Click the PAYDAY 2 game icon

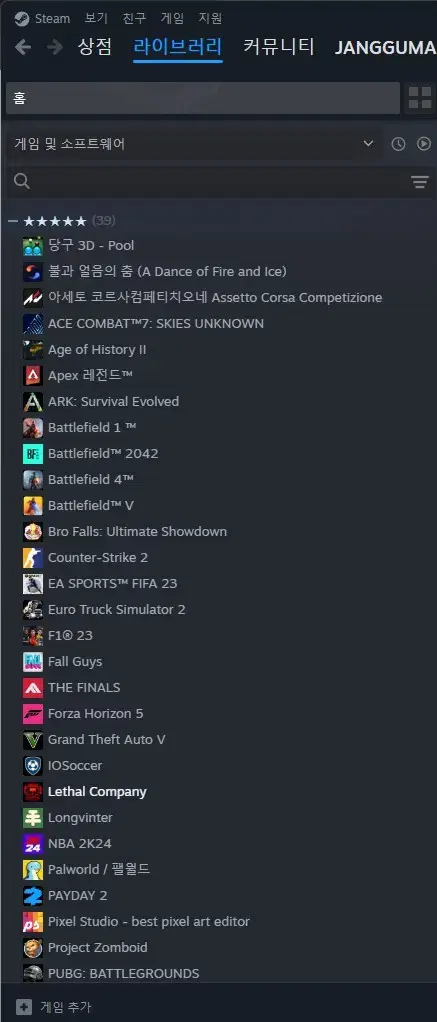point(33,896)
